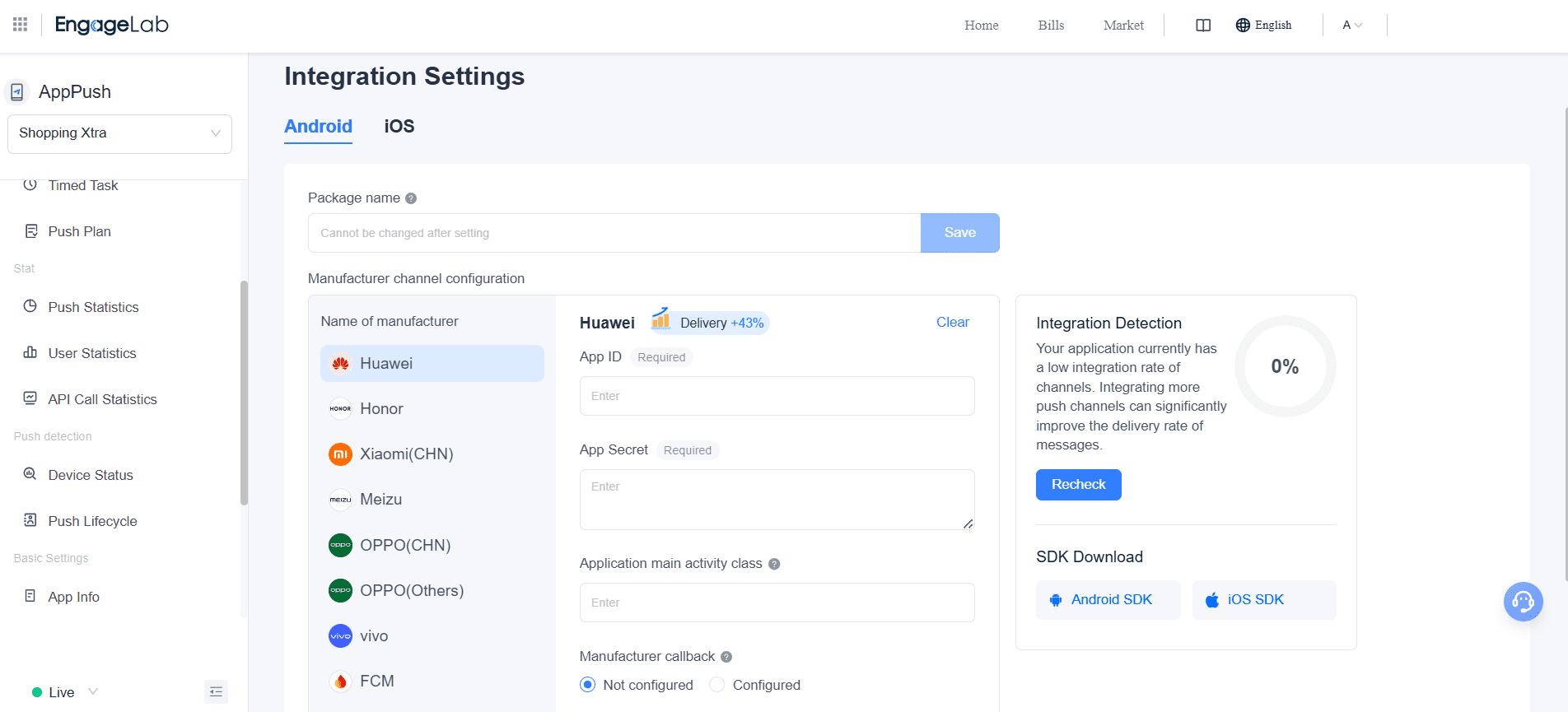Open the apps grid menu icon
This screenshot has width=1568, height=712.
pos(21,25)
